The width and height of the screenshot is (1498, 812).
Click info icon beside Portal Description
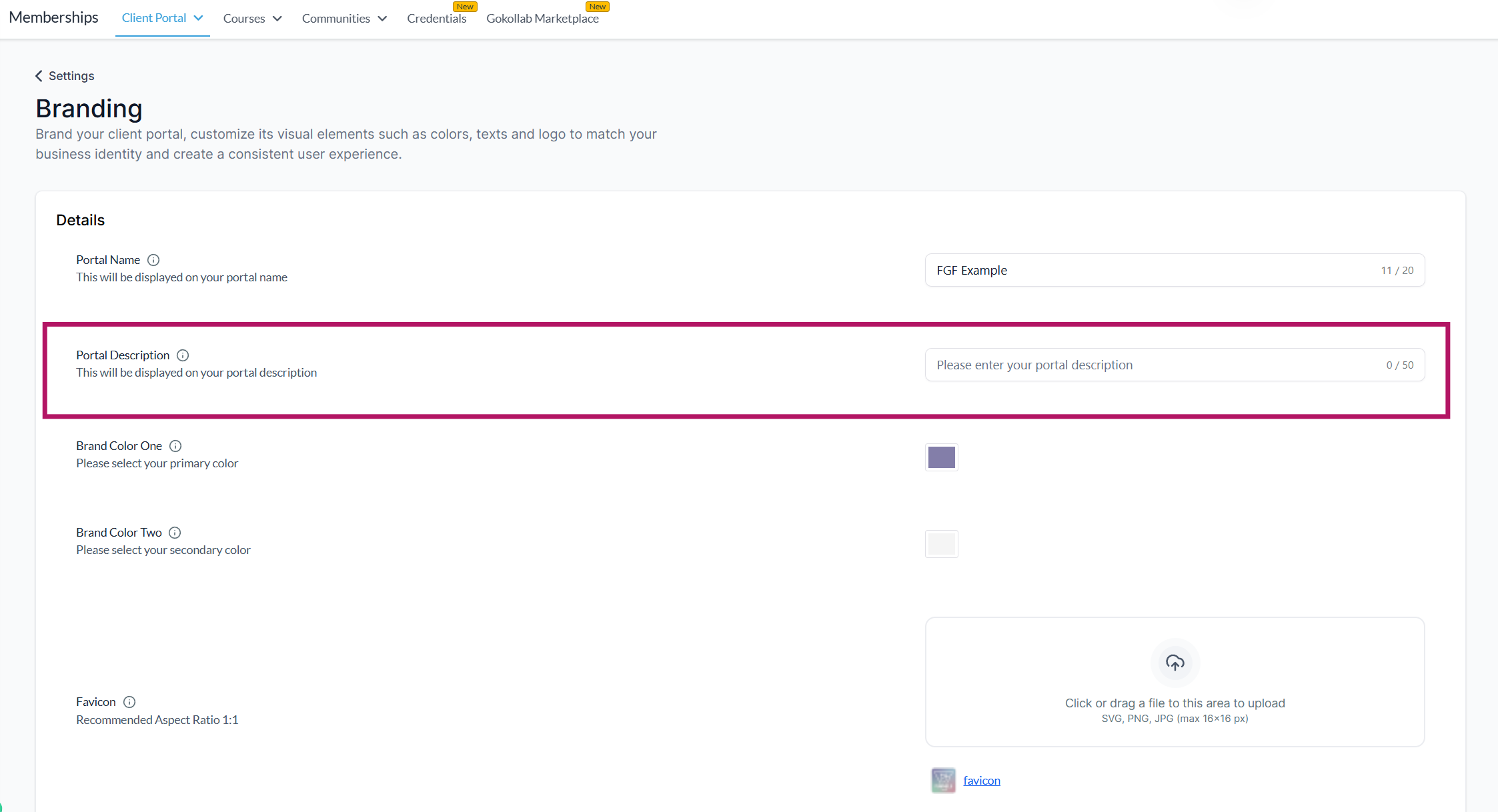(183, 355)
